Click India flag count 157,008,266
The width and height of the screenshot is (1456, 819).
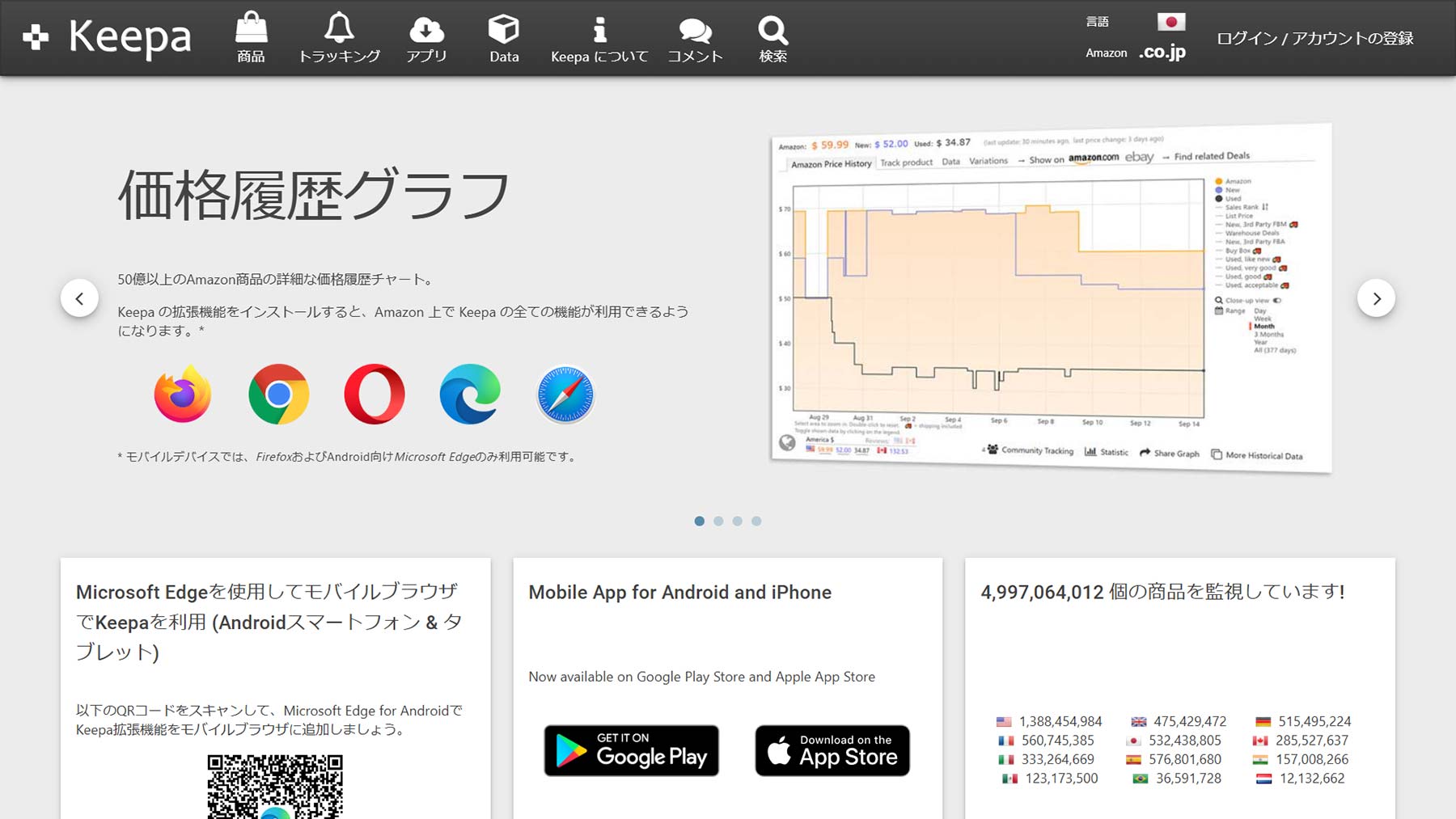(x=1301, y=759)
